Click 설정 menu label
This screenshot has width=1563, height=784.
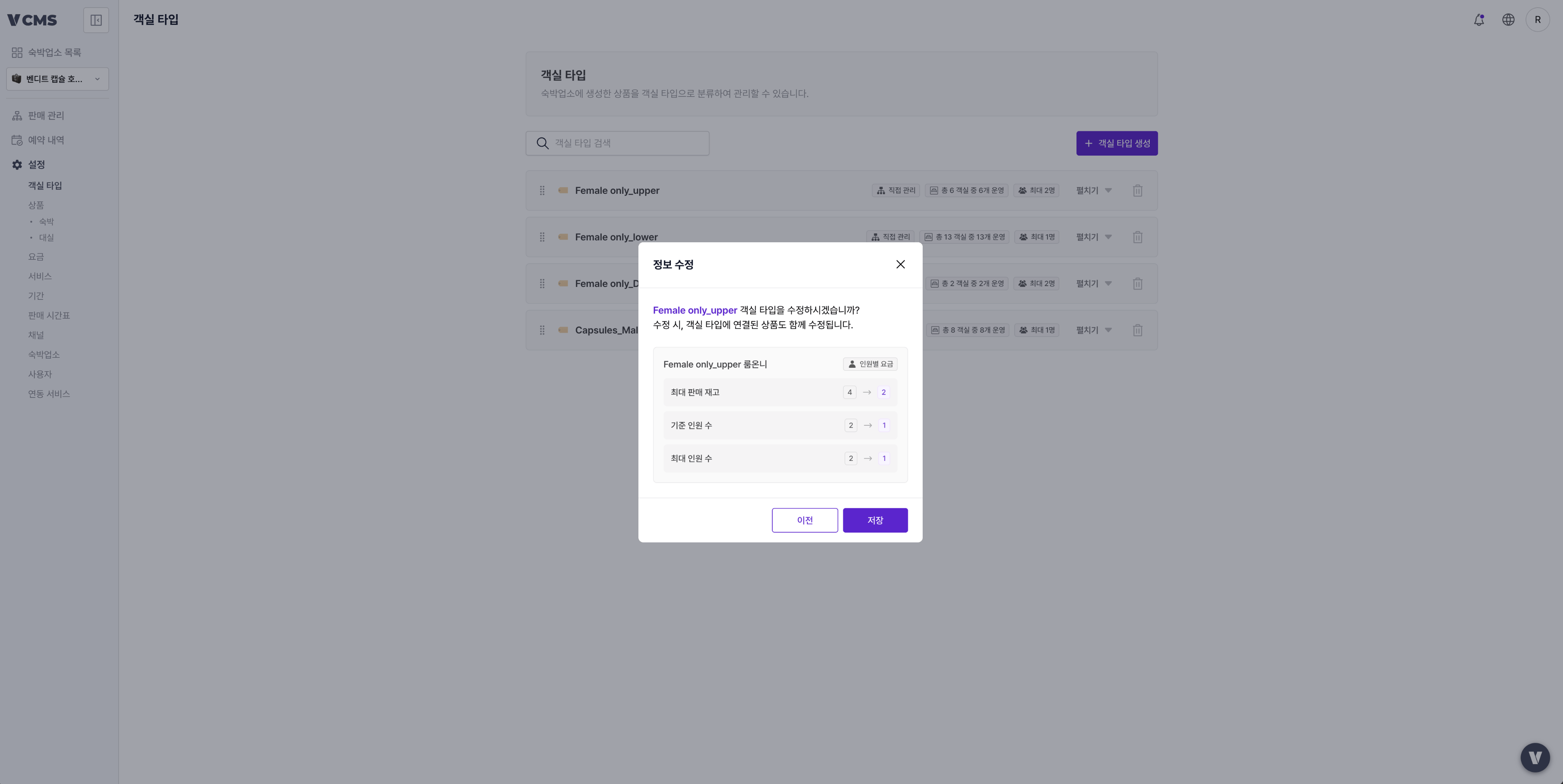click(x=36, y=165)
